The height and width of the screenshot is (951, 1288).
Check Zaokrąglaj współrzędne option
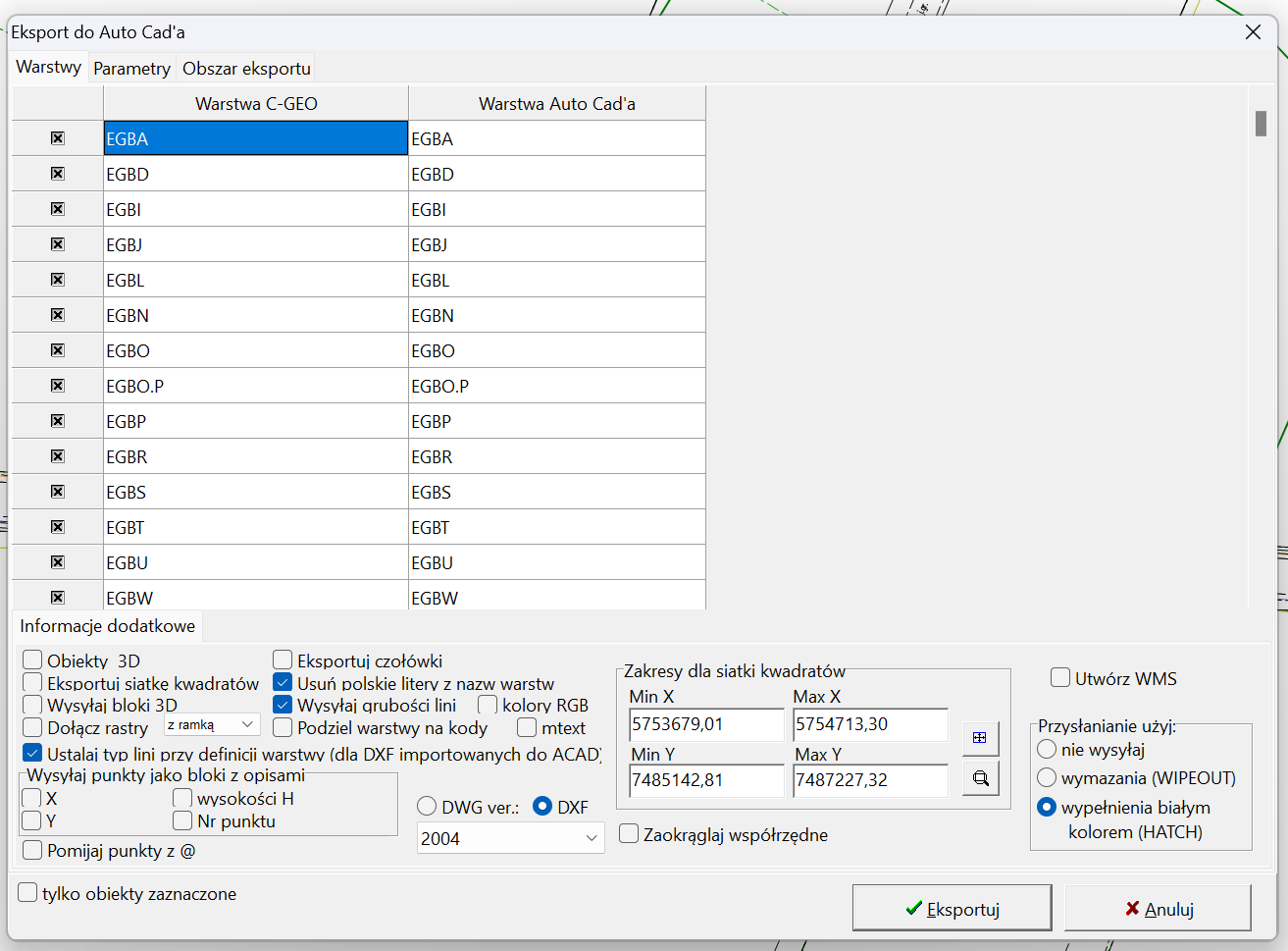click(629, 834)
